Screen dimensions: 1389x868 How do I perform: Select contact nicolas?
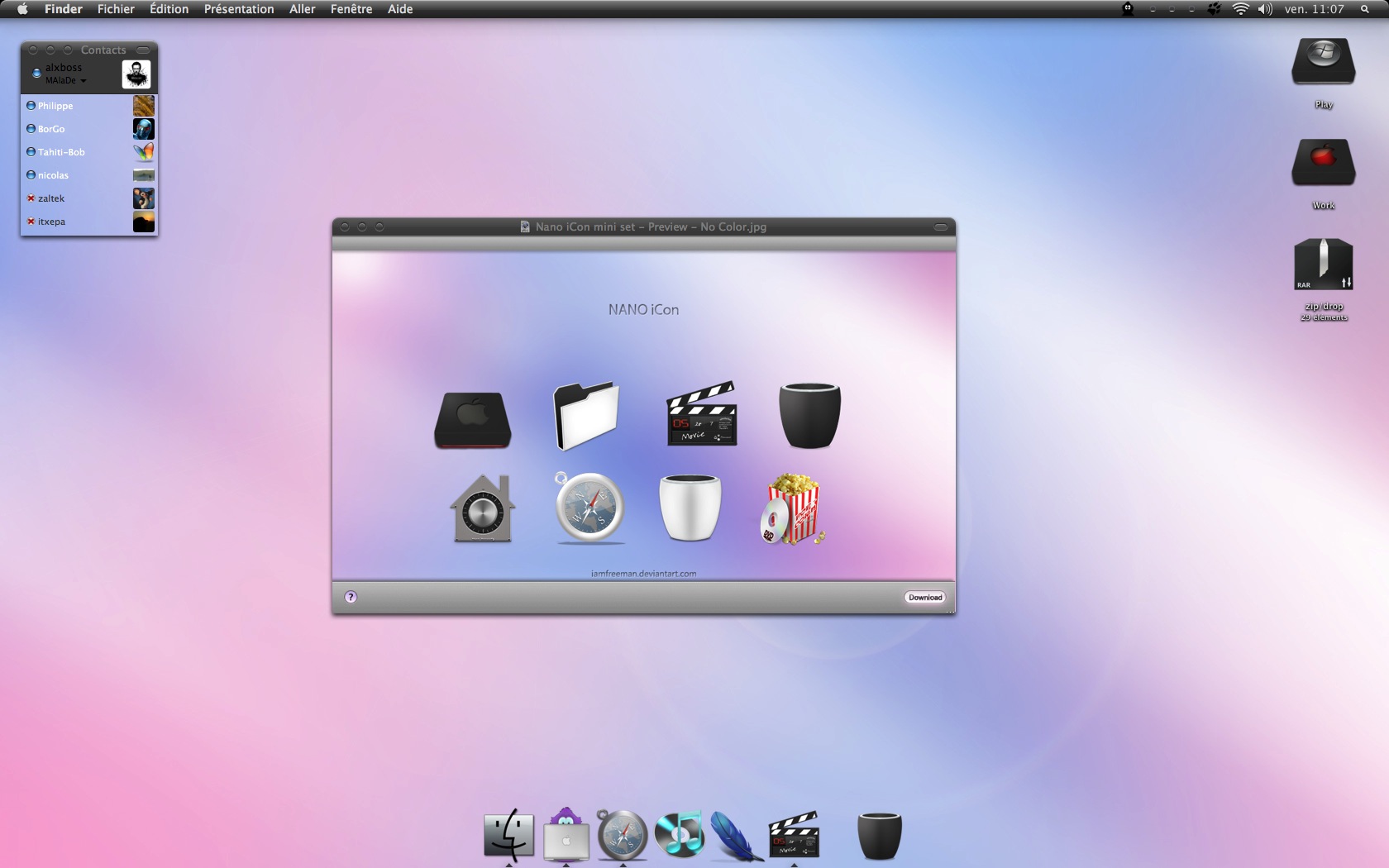pos(89,175)
